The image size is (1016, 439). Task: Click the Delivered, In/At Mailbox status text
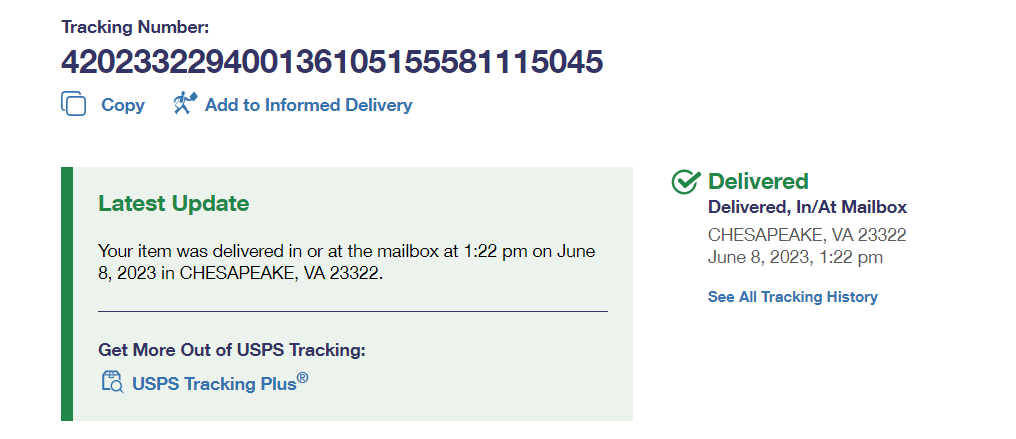[x=807, y=208]
